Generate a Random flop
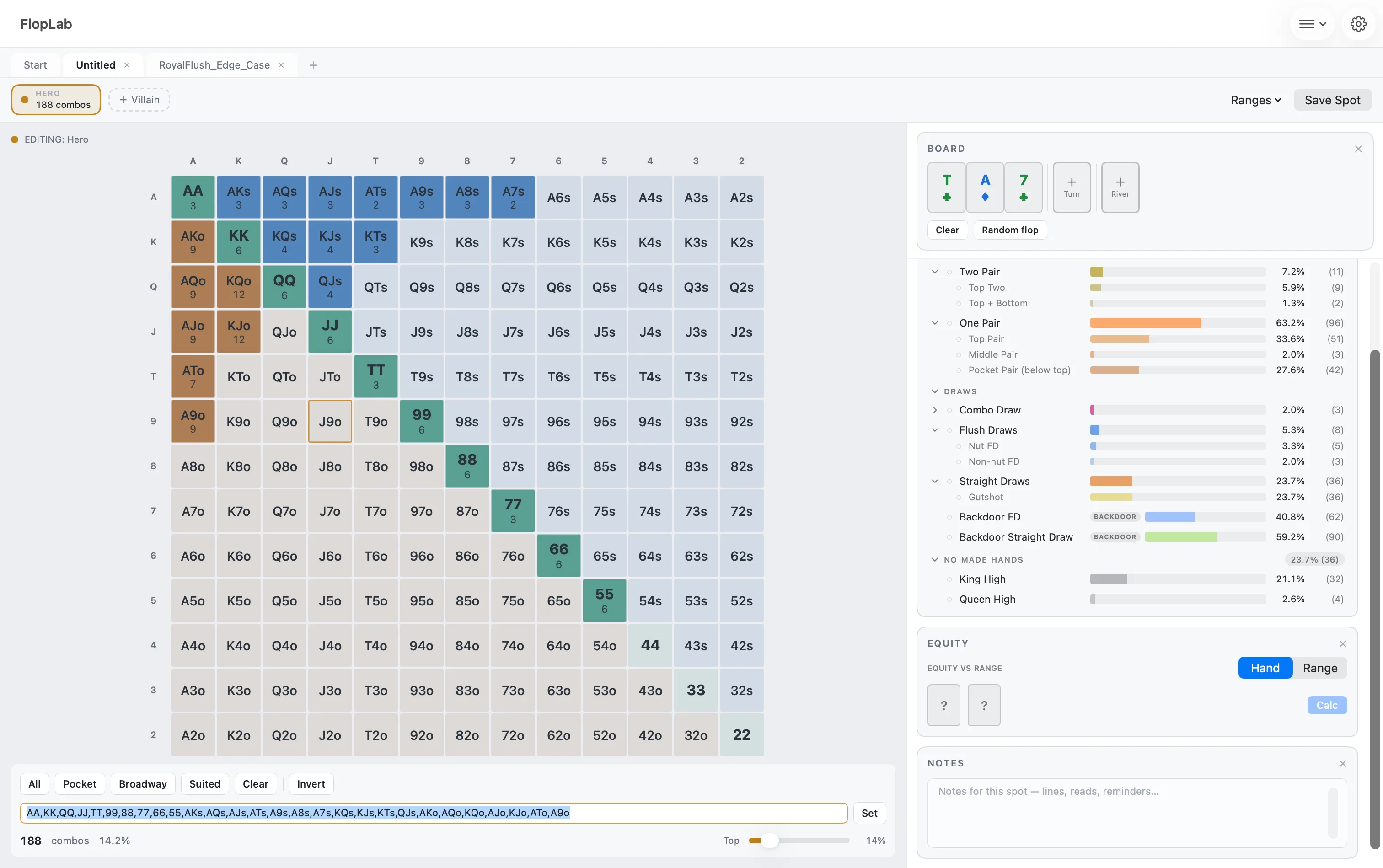Image resolution: width=1383 pixels, height=868 pixels. [1009, 230]
